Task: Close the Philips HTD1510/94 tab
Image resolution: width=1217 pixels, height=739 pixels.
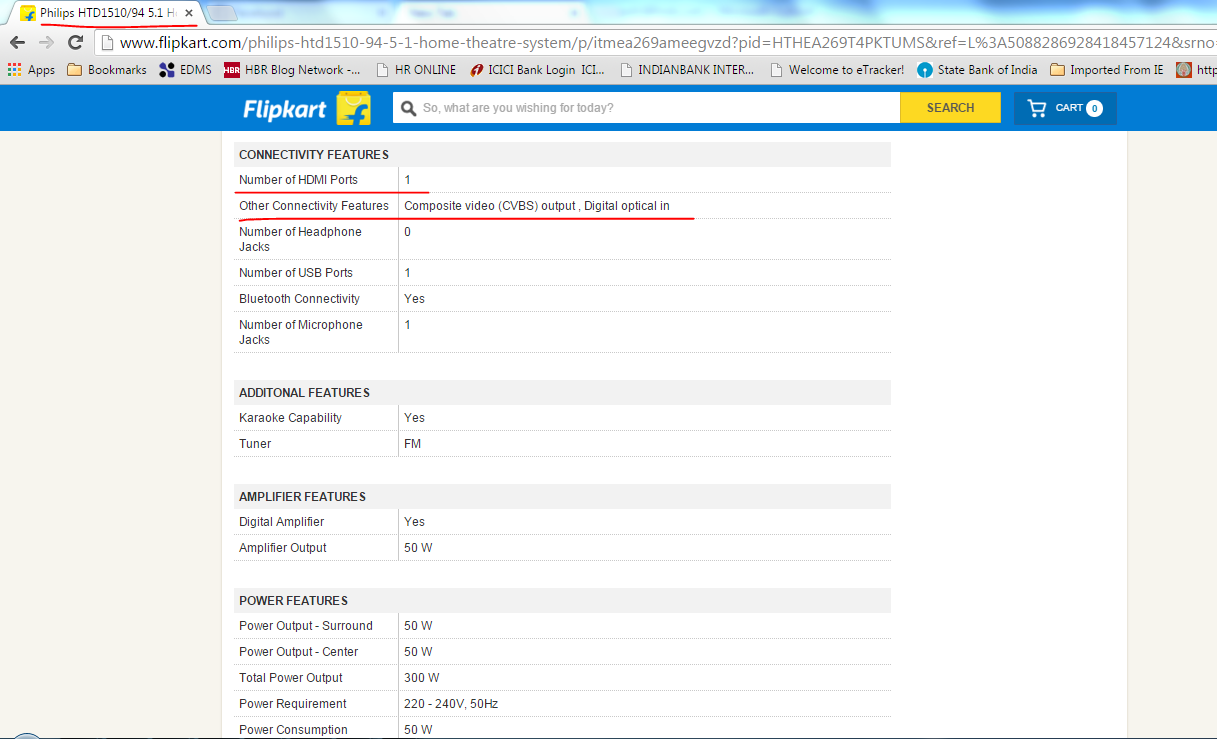Action: [x=189, y=13]
